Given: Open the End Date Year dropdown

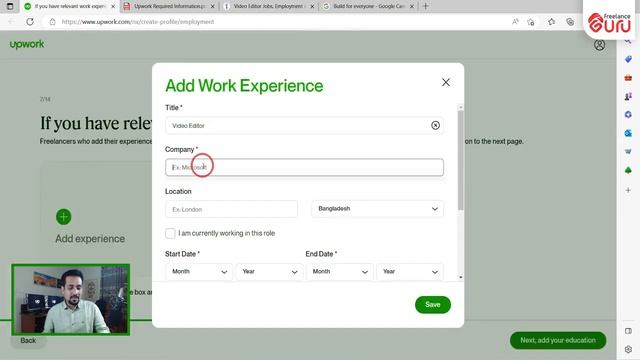Looking at the screenshot, I should click(410, 271).
